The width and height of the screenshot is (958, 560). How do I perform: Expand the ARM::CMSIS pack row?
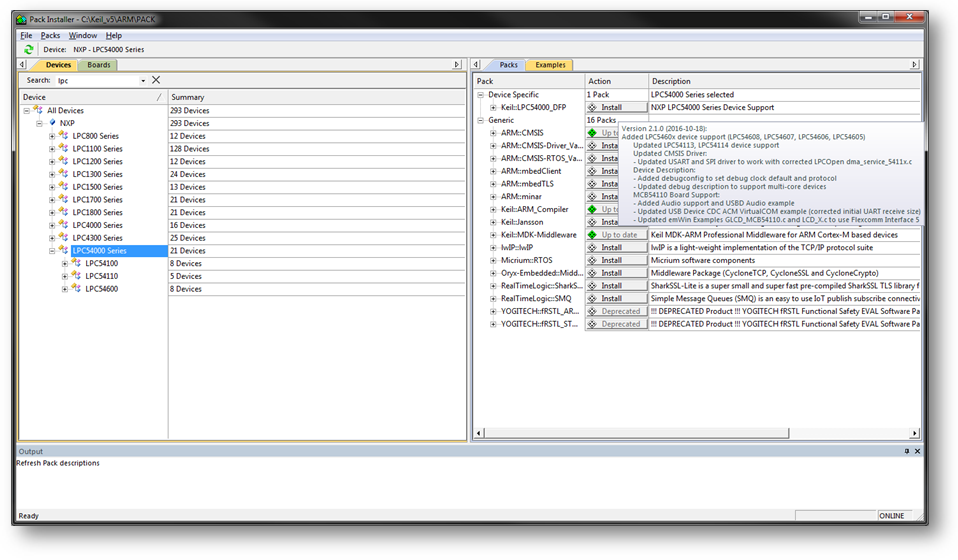pyautogui.click(x=493, y=133)
